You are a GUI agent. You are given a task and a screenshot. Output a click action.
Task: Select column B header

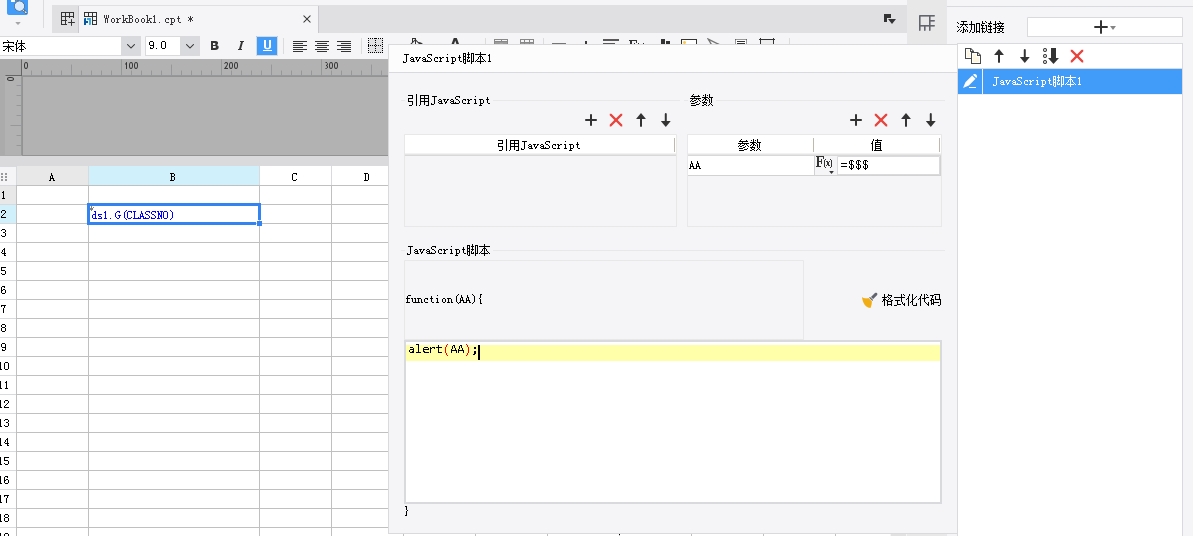pyautogui.click(x=174, y=177)
